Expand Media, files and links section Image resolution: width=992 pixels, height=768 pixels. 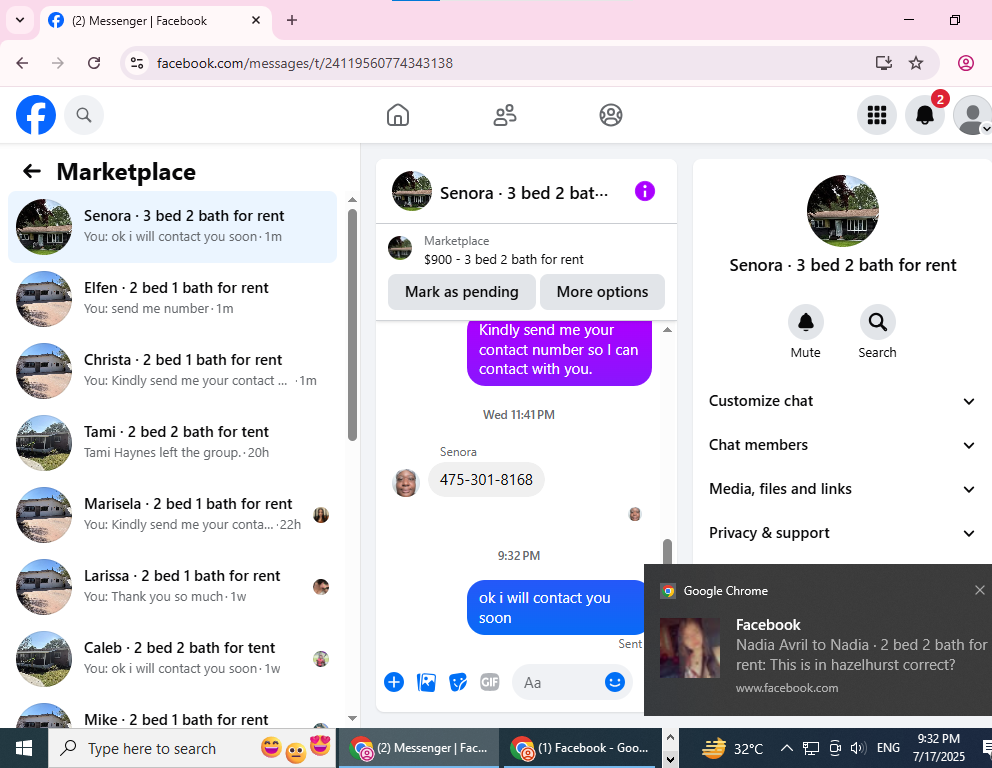[x=842, y=489]
